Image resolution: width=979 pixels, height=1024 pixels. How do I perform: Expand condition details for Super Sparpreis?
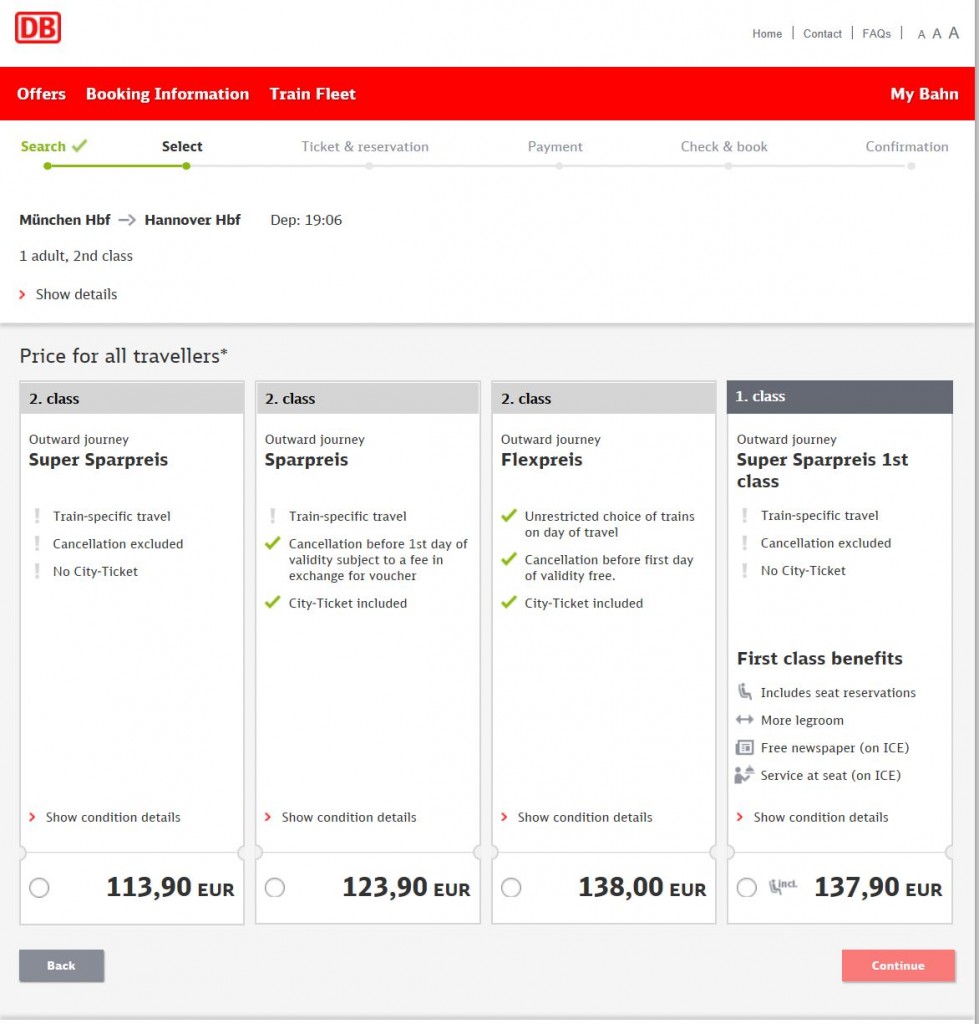click(x=112, y=817)
